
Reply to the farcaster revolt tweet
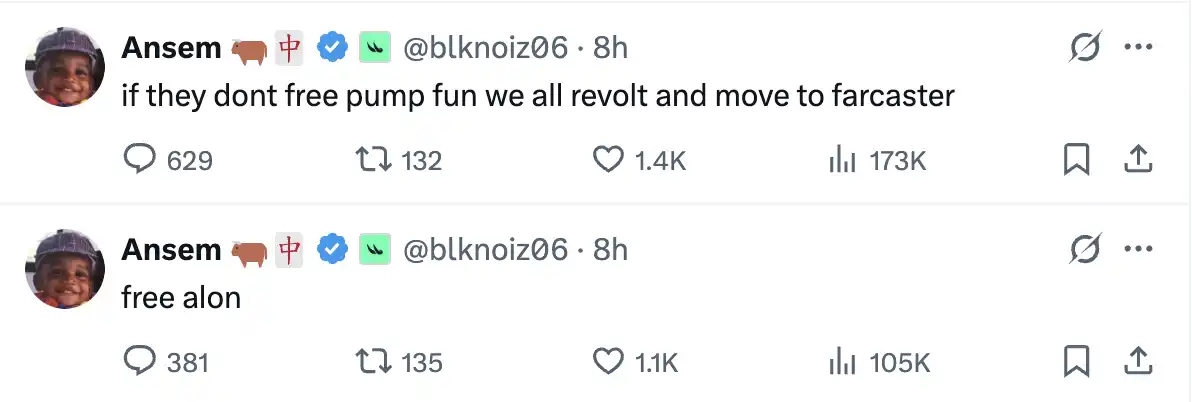pos(137,160)
